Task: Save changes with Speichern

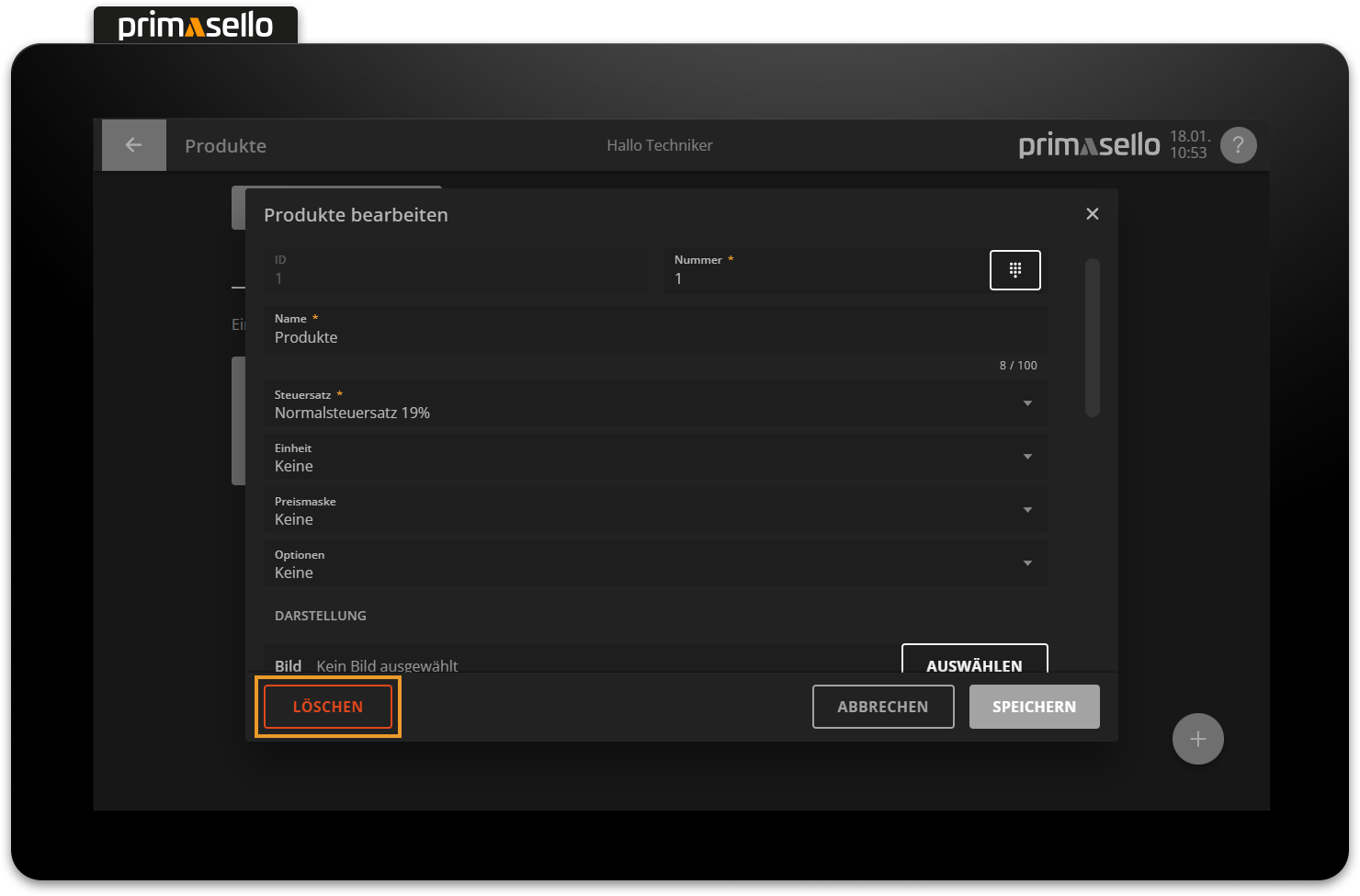Action: (x=1034, y=707)
